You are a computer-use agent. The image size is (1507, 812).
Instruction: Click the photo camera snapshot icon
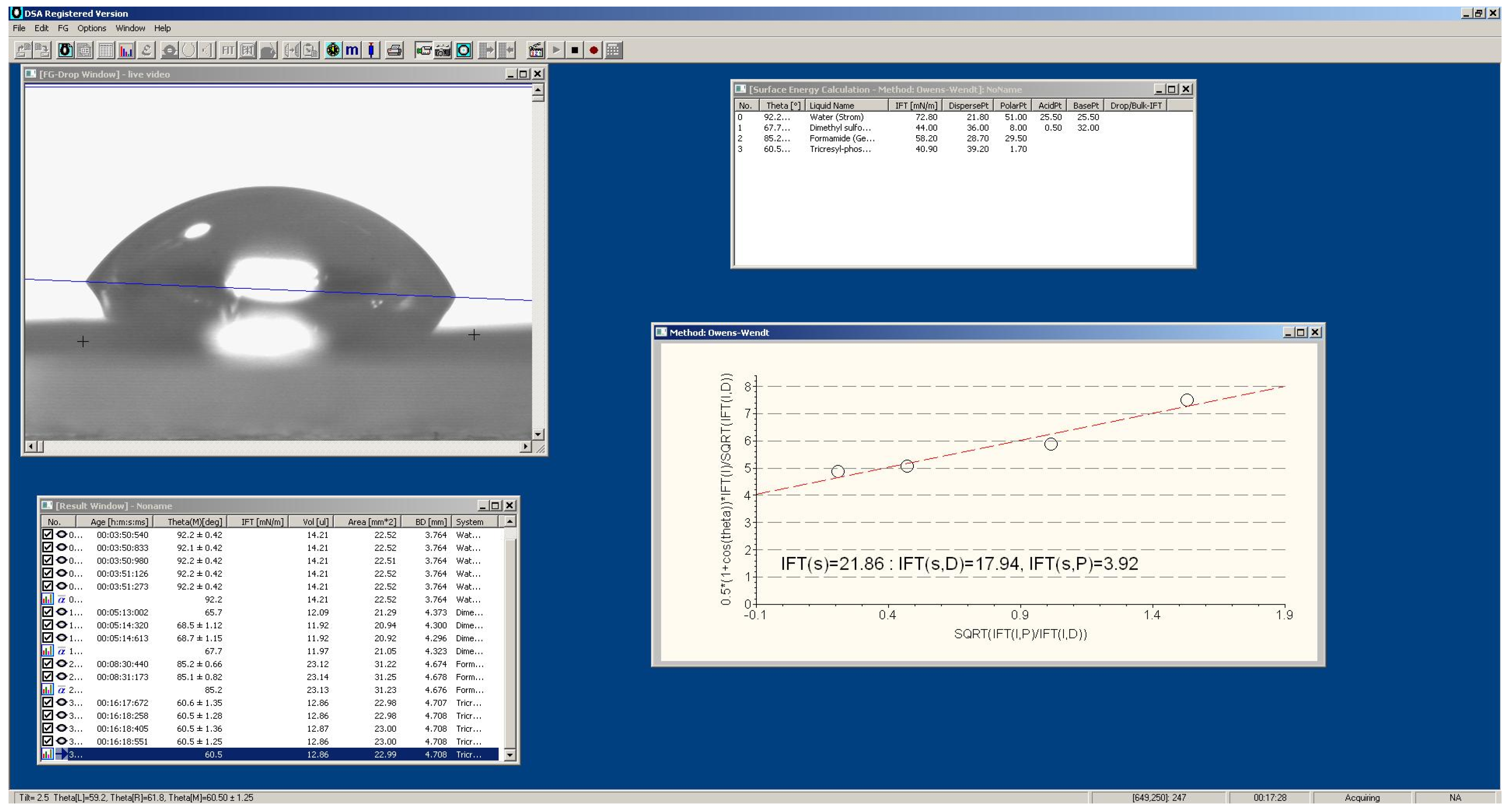443,50
